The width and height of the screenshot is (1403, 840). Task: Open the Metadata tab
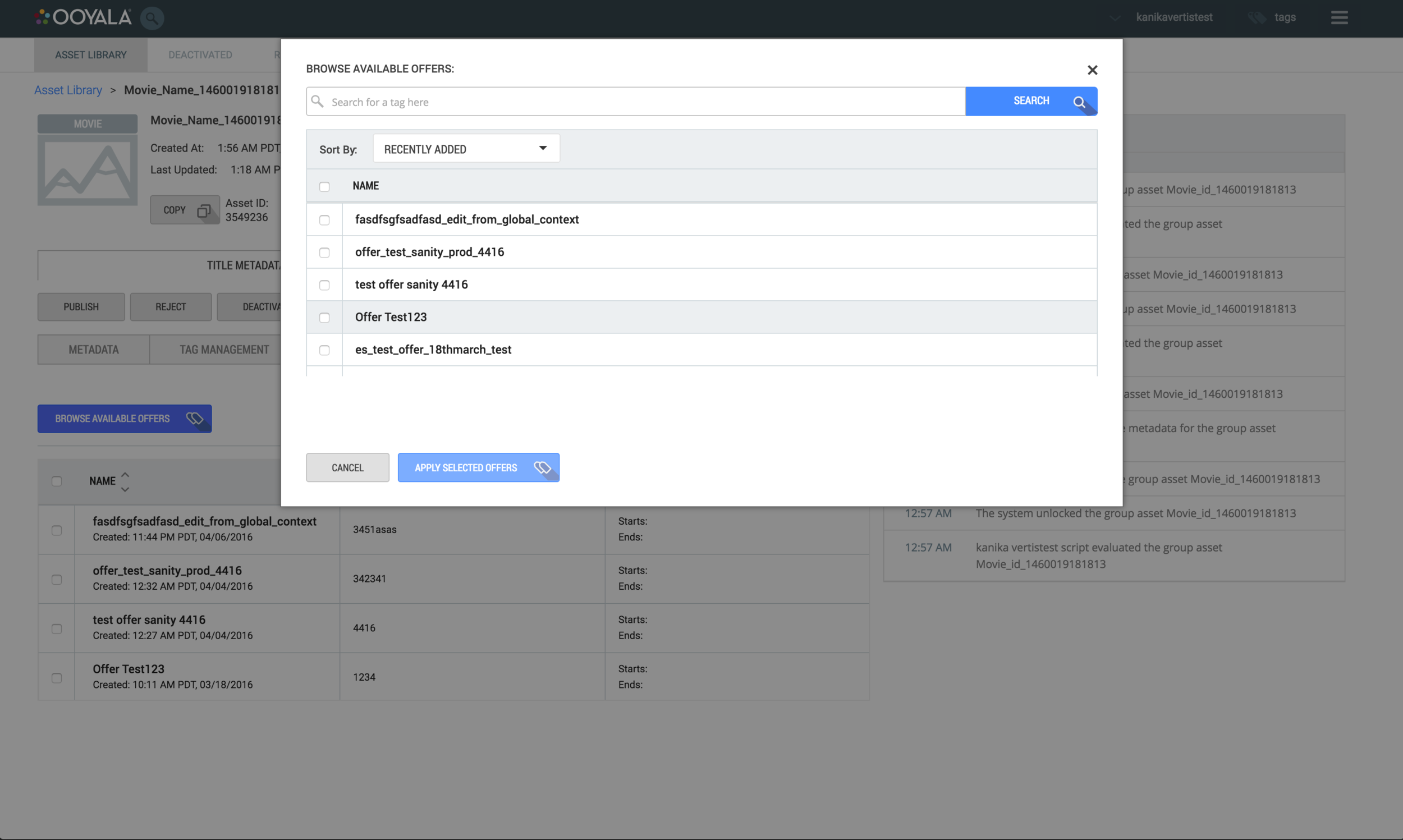[93, 350]
